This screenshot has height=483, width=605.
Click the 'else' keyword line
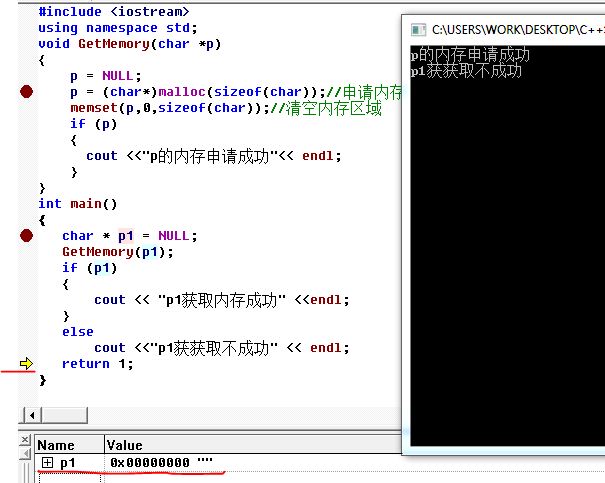click(x=78, y=332)
